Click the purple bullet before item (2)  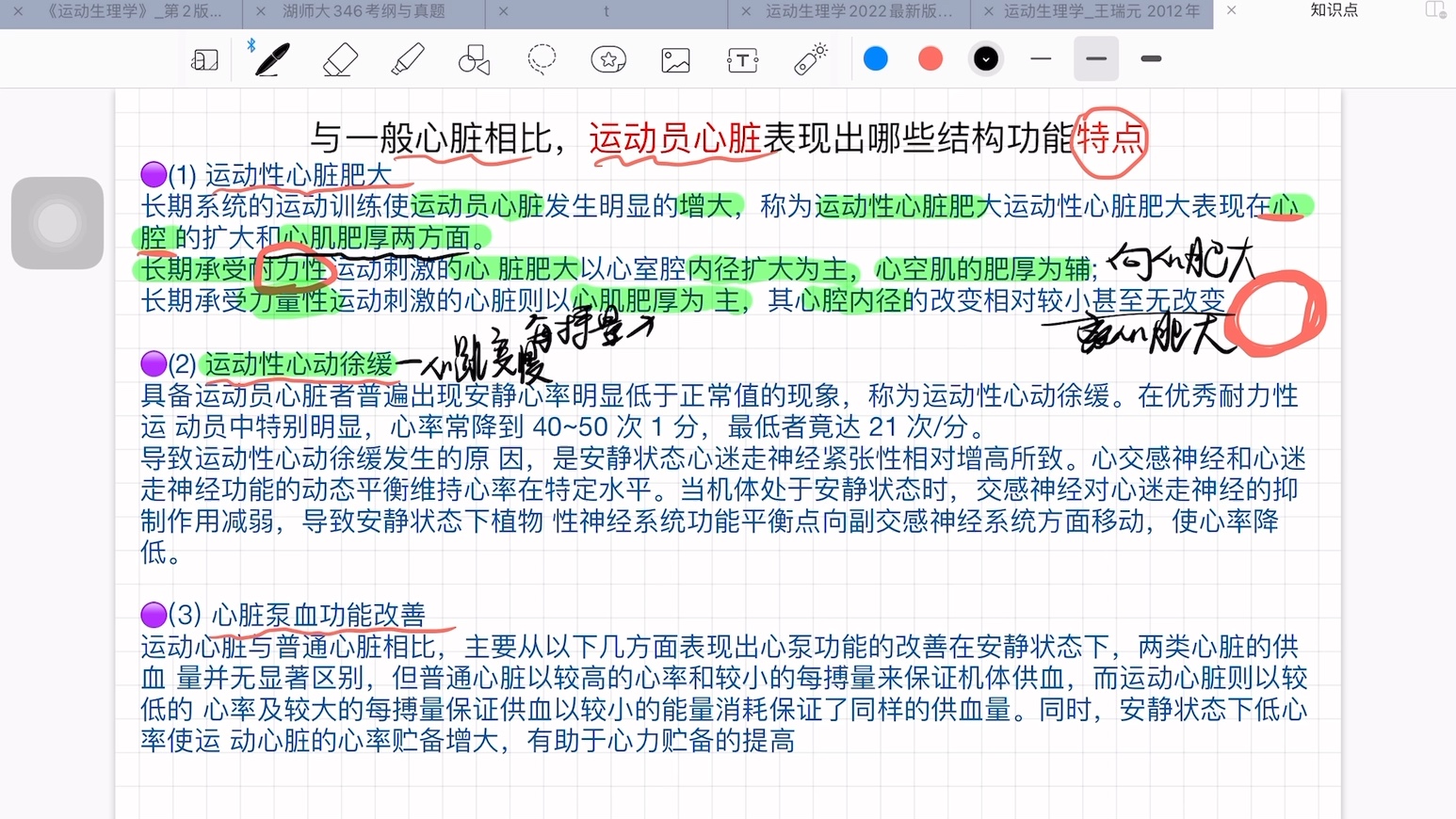click(154, 363)
